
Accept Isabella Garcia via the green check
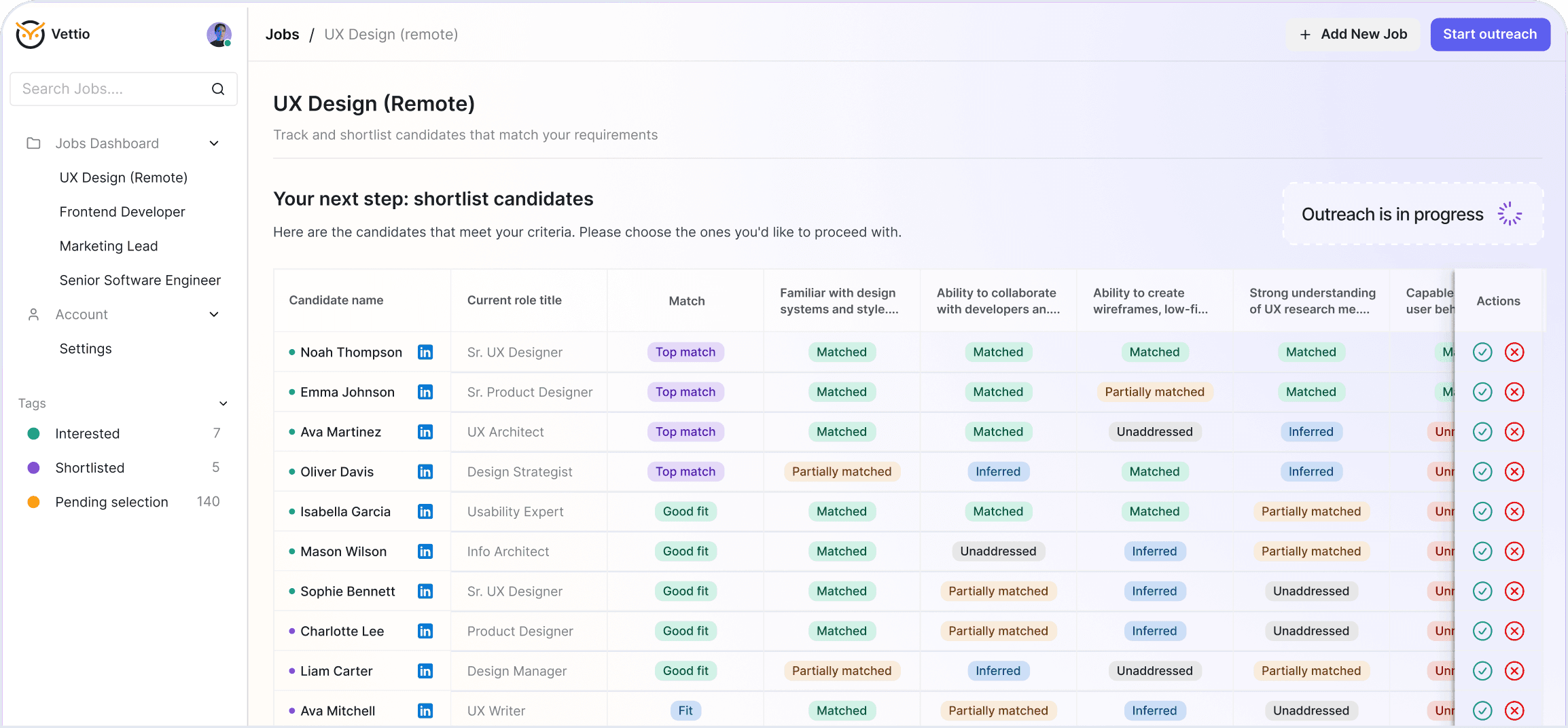pyautogui.click(x=1482, y=511)
